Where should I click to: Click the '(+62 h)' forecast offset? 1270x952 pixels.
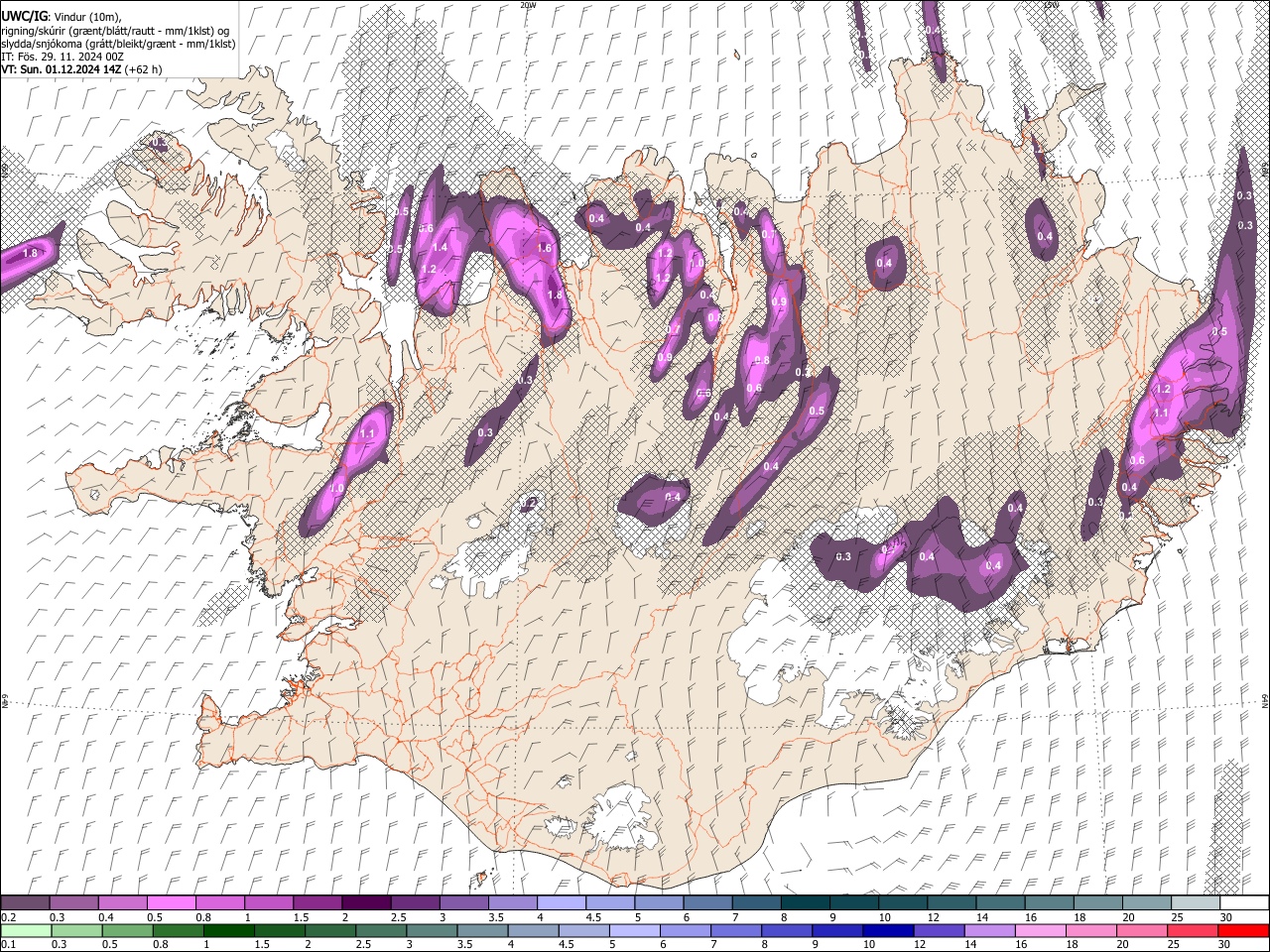pos(144,69)
